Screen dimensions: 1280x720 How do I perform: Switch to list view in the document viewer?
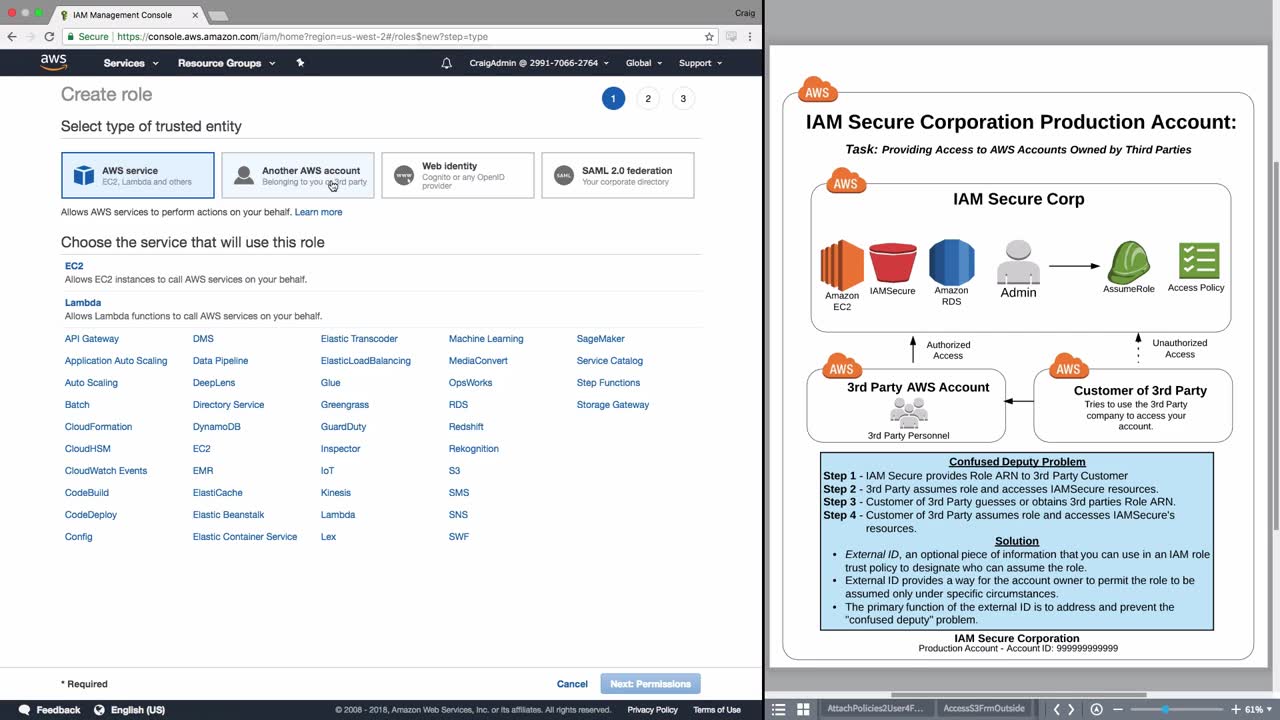click(x=779, y=709)
